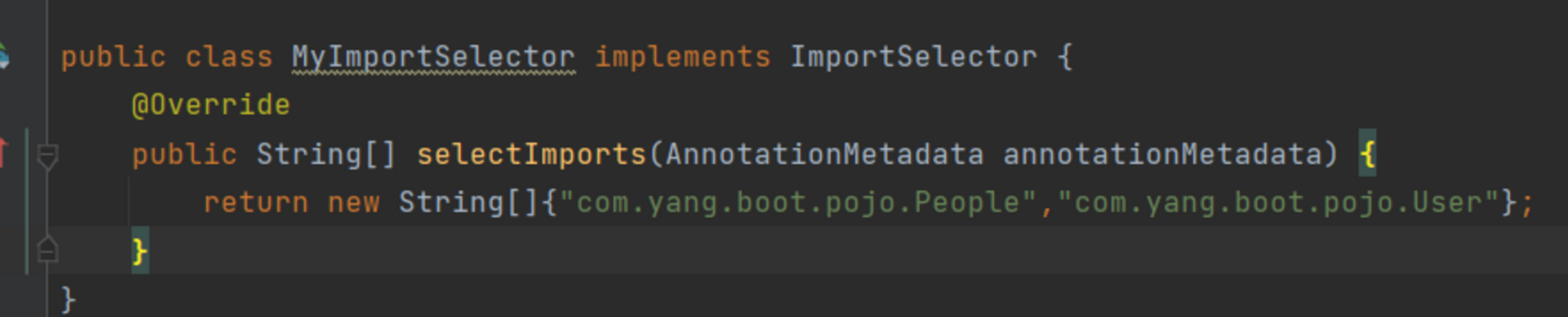
Task: Click the ImportSelector interface name
Action: click(913, 57)
